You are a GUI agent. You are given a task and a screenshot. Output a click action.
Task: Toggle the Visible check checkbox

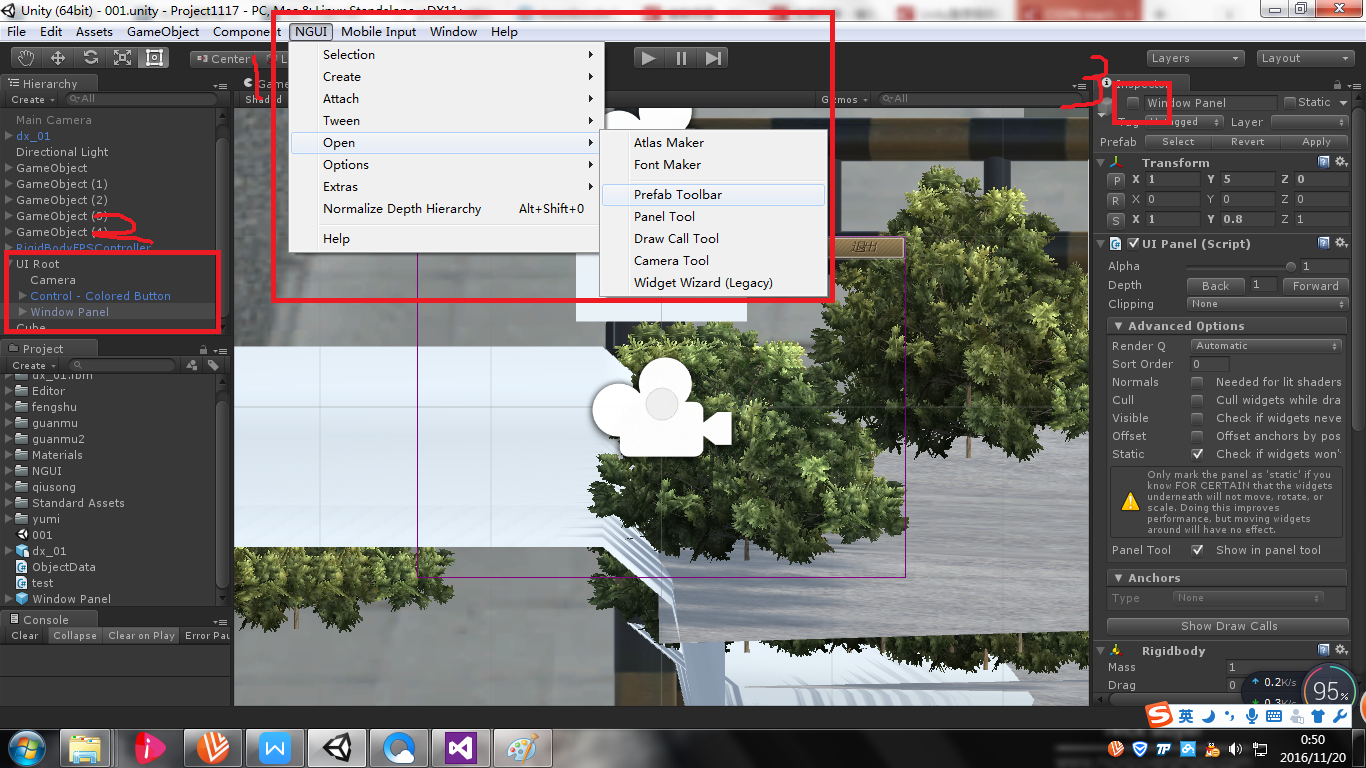(x=1197, y=418)
